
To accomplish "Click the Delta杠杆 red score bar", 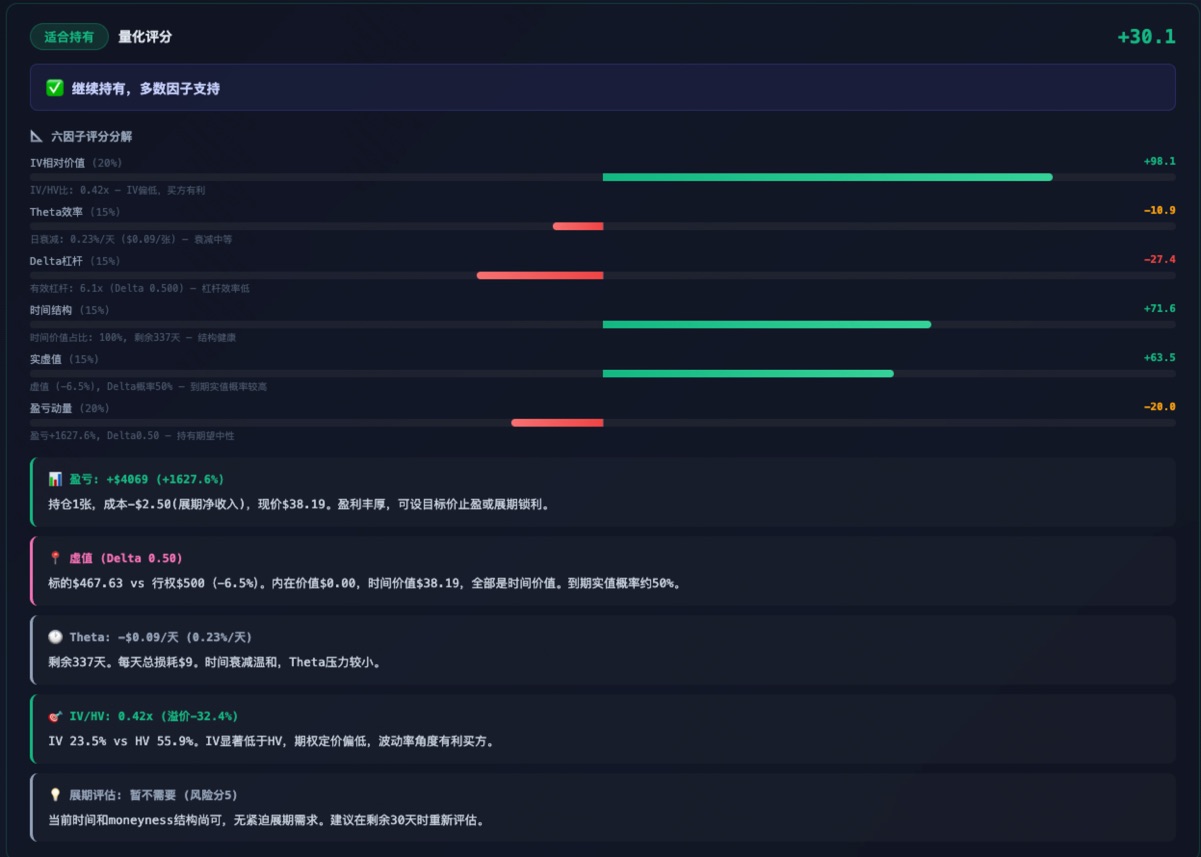I will coord(540,275).
